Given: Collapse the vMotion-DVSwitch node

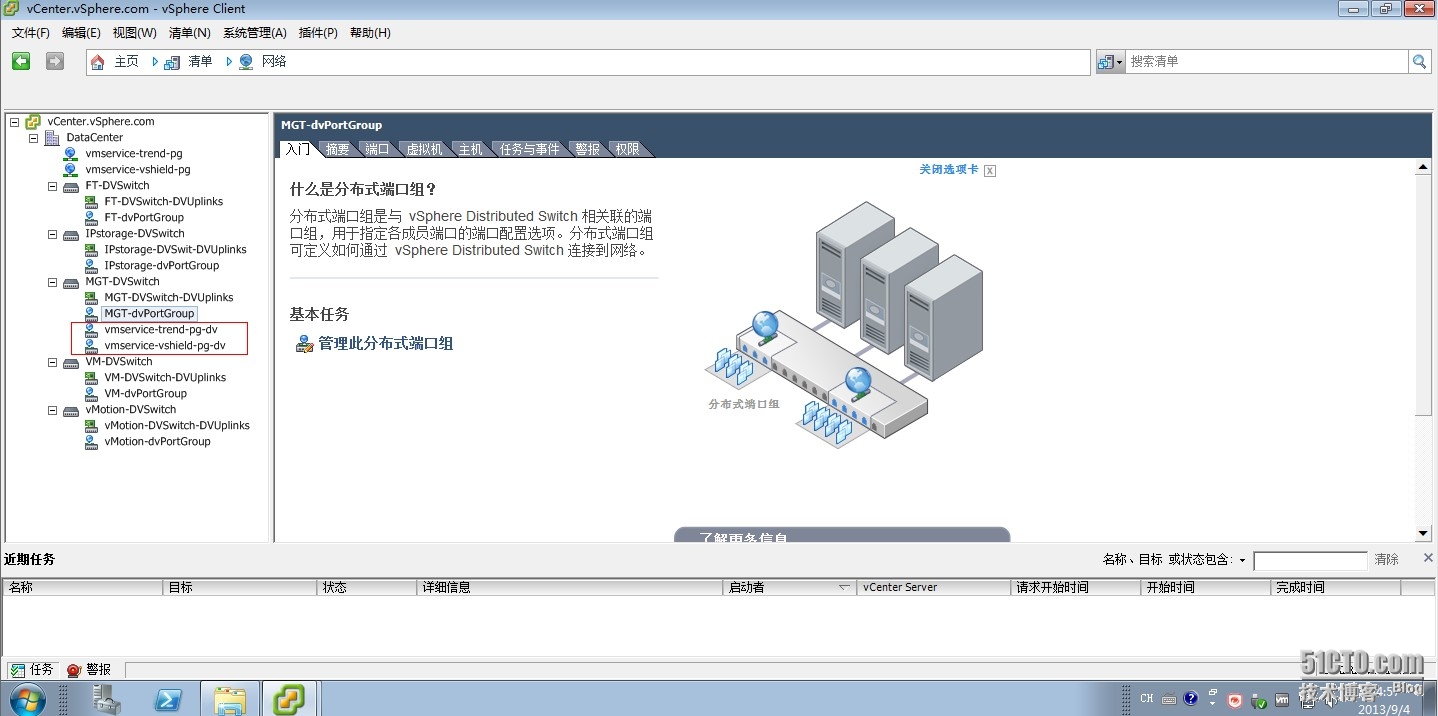Looking at the screenshot, I should tap(52, 410).
